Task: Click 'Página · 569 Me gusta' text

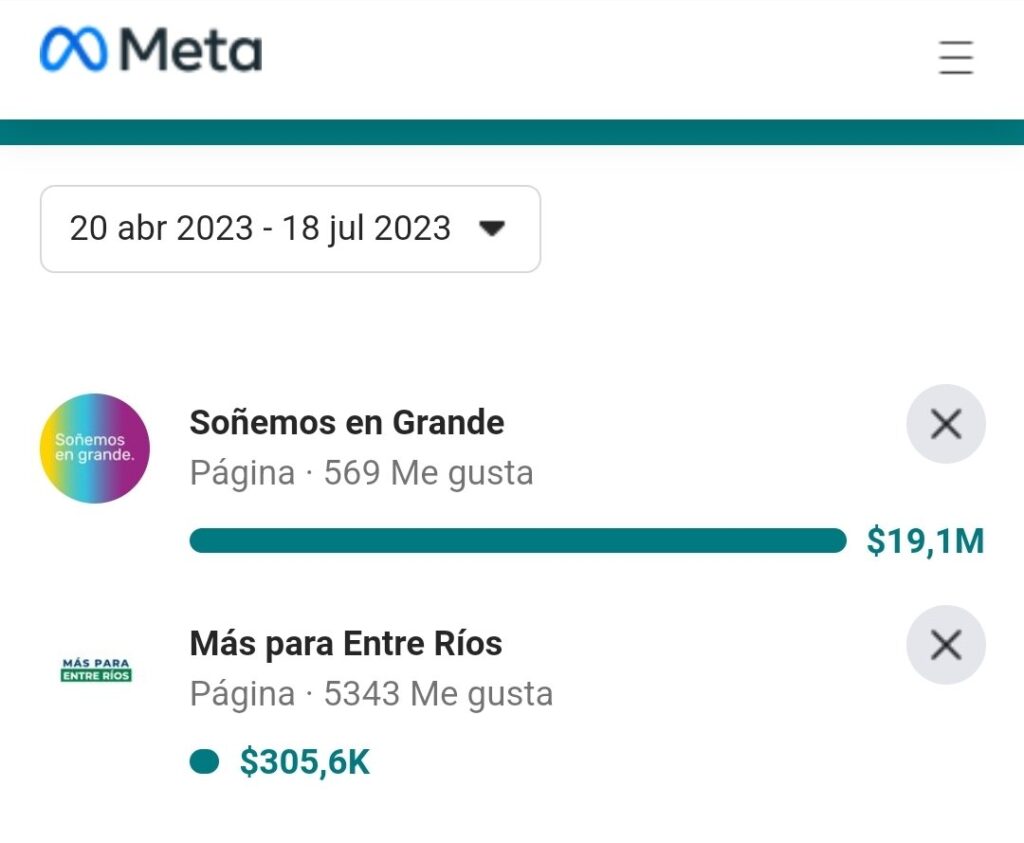Action: click(x=361, y=473)
